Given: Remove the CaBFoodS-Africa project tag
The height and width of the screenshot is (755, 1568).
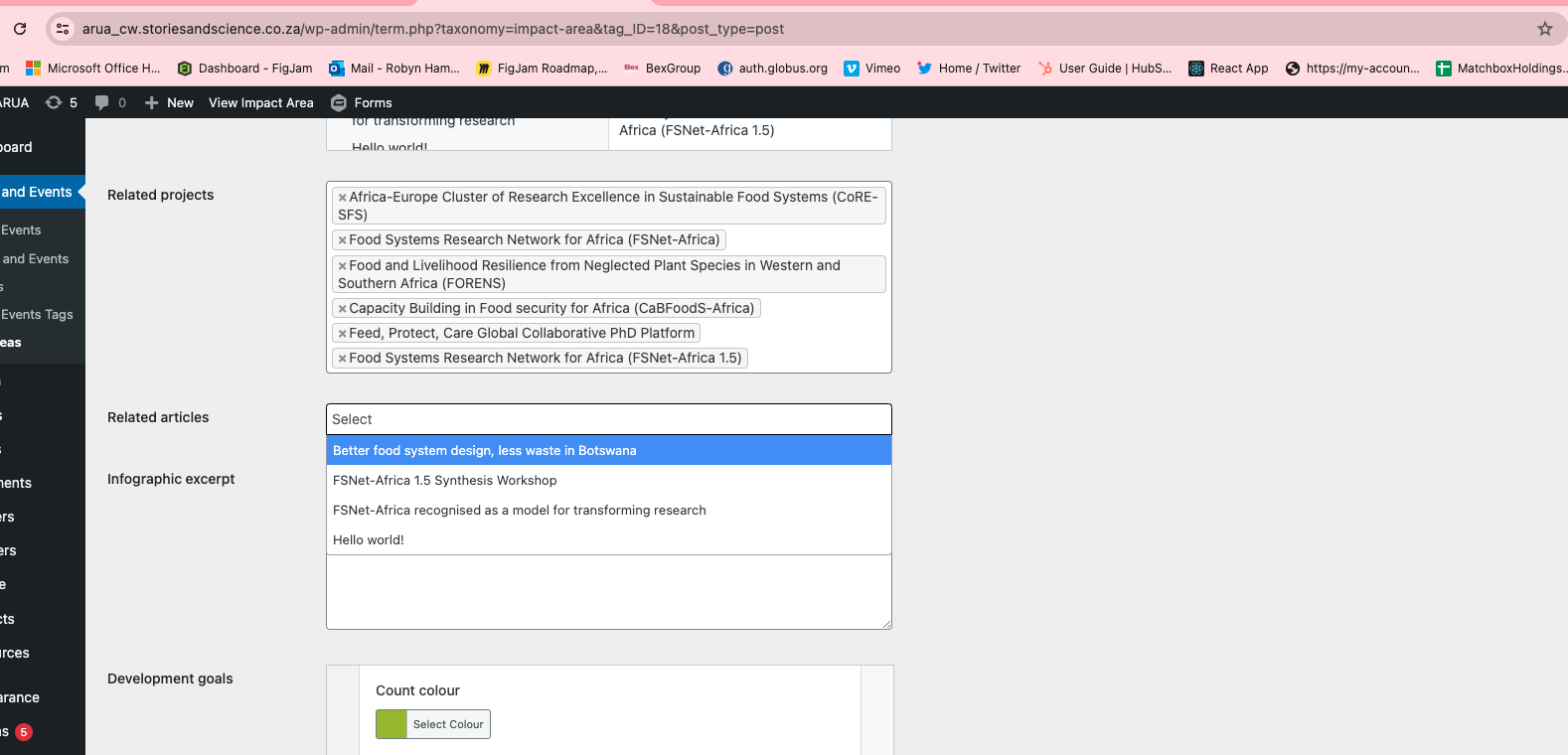Looking at the screenshot, I should pyautogui.click(x=342, y=309).
